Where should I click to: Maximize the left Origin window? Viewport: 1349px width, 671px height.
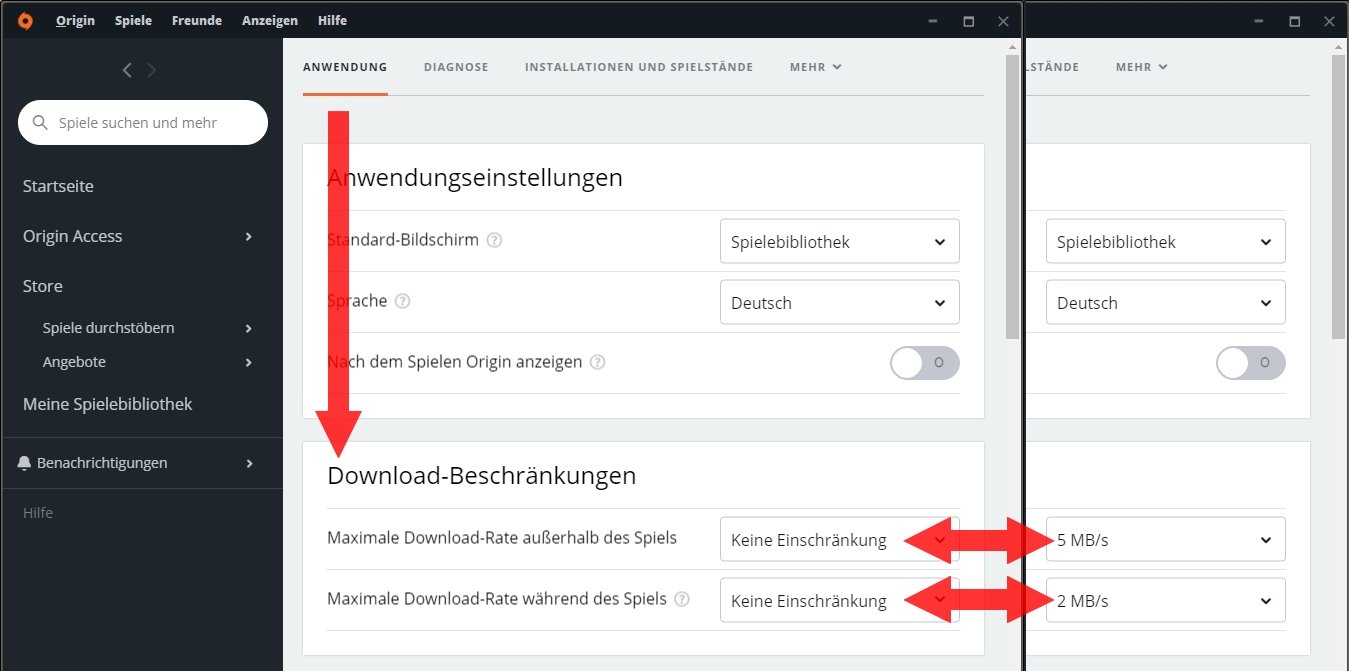pos(968,21)
